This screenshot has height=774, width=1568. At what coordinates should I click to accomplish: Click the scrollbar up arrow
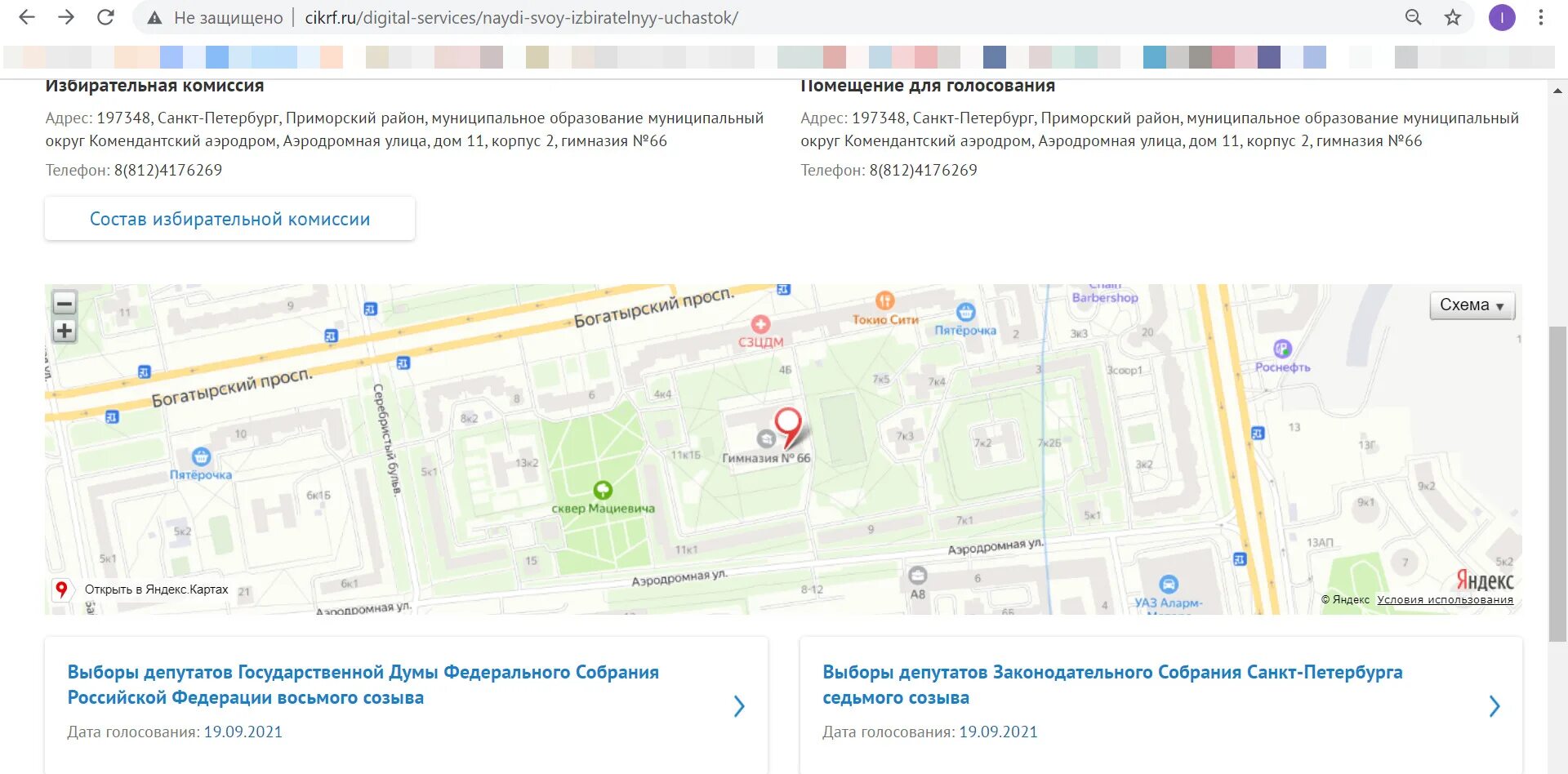point(1557,91)
